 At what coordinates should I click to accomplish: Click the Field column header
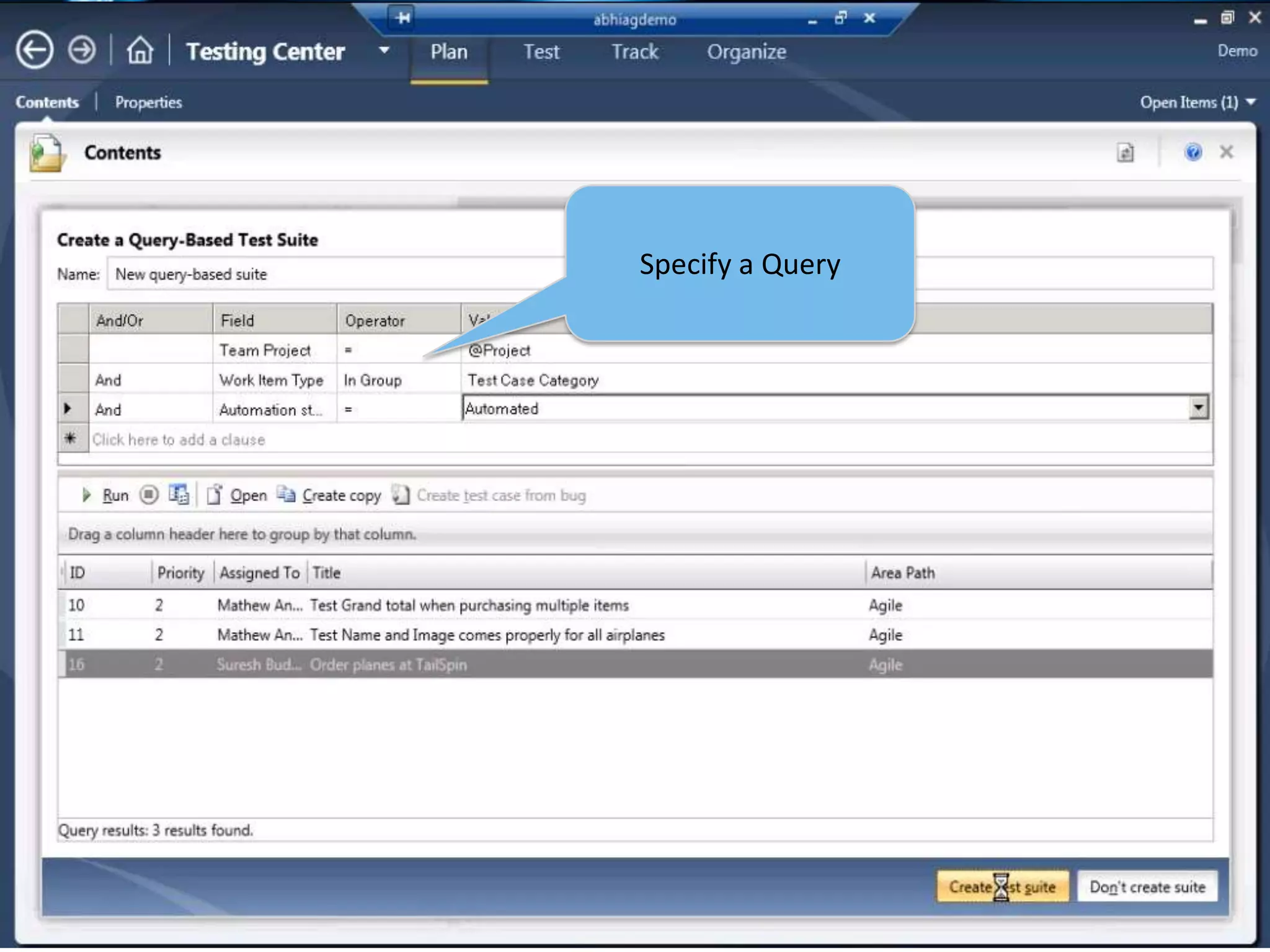275,320
